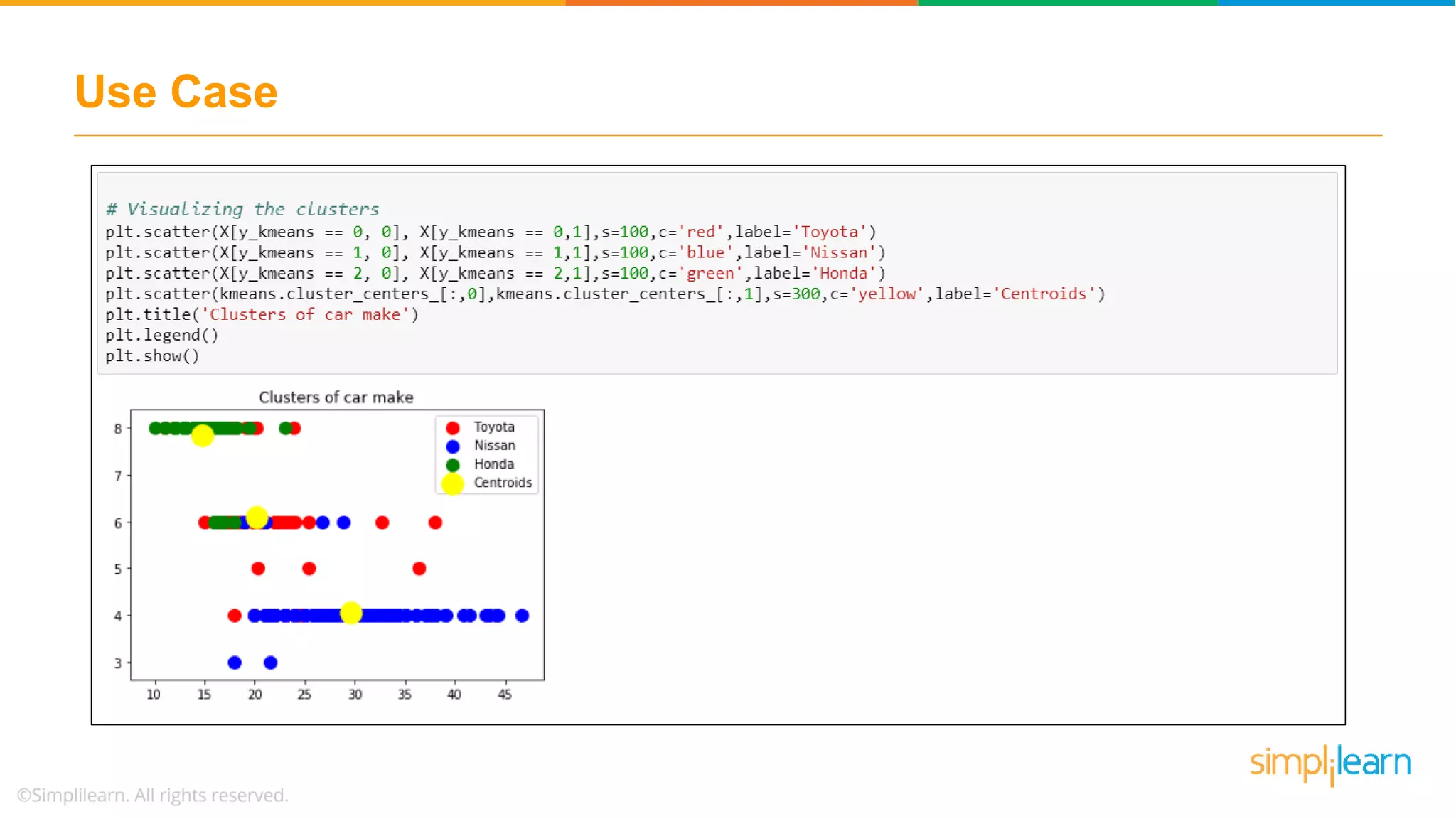Click the rightmost red point on row 5
Image resolution: width=1456 pixels, height=819 pixels.
[x=419, y=569]
